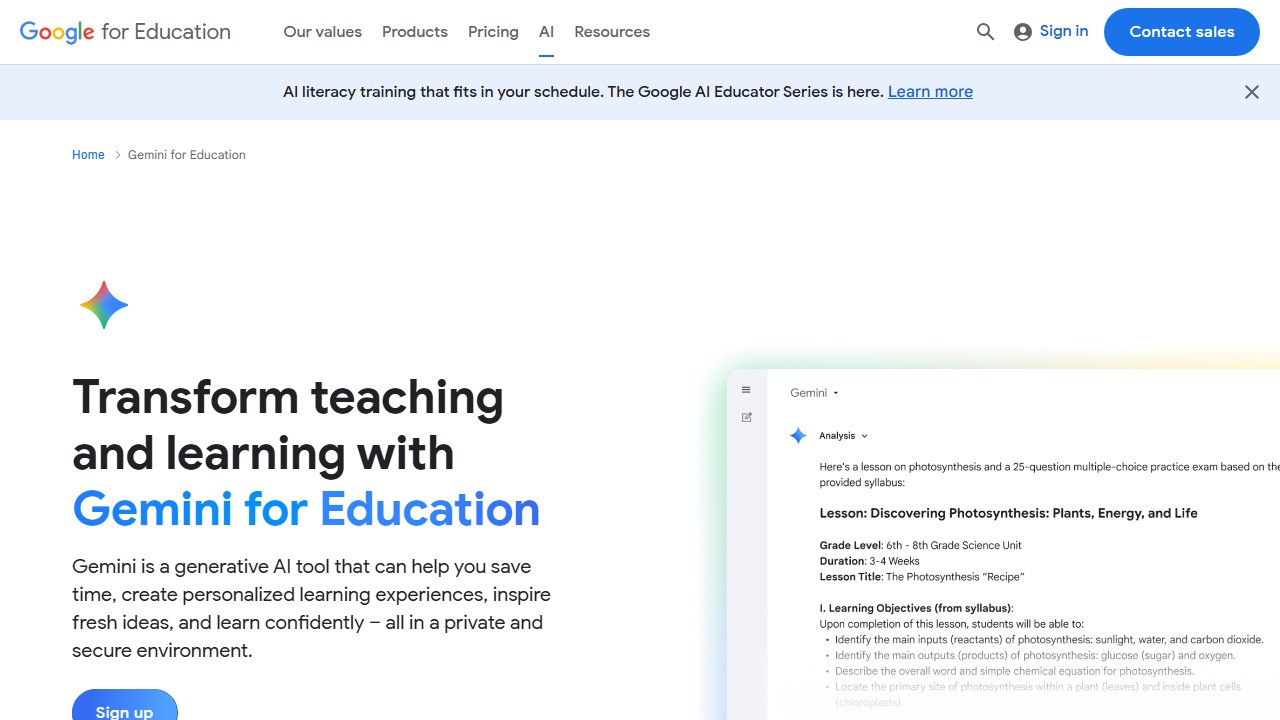1280x720 pixels.
Task: Open the search magnifier icon
Action: pos(985,32)
